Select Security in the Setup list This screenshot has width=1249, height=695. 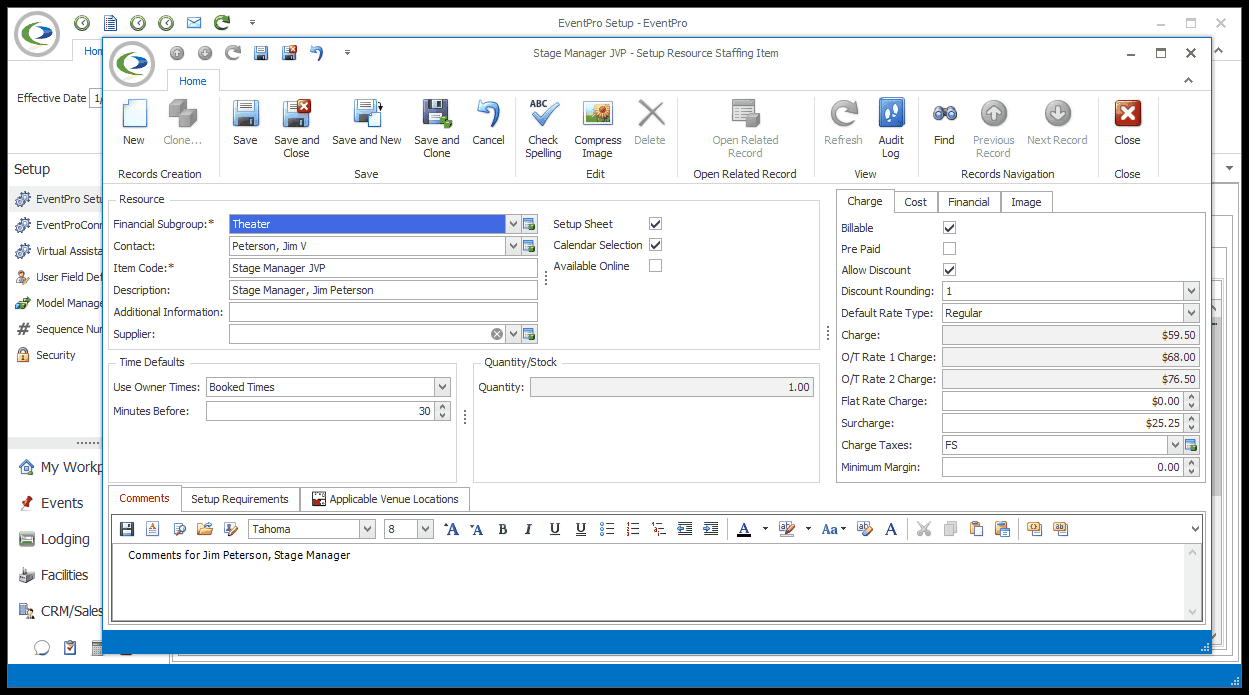click(56, 355)
